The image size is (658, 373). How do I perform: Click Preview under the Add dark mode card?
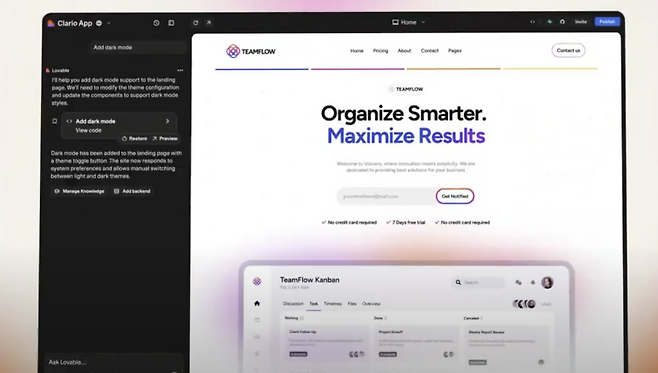pyautogui.click(x=165, y=138)
